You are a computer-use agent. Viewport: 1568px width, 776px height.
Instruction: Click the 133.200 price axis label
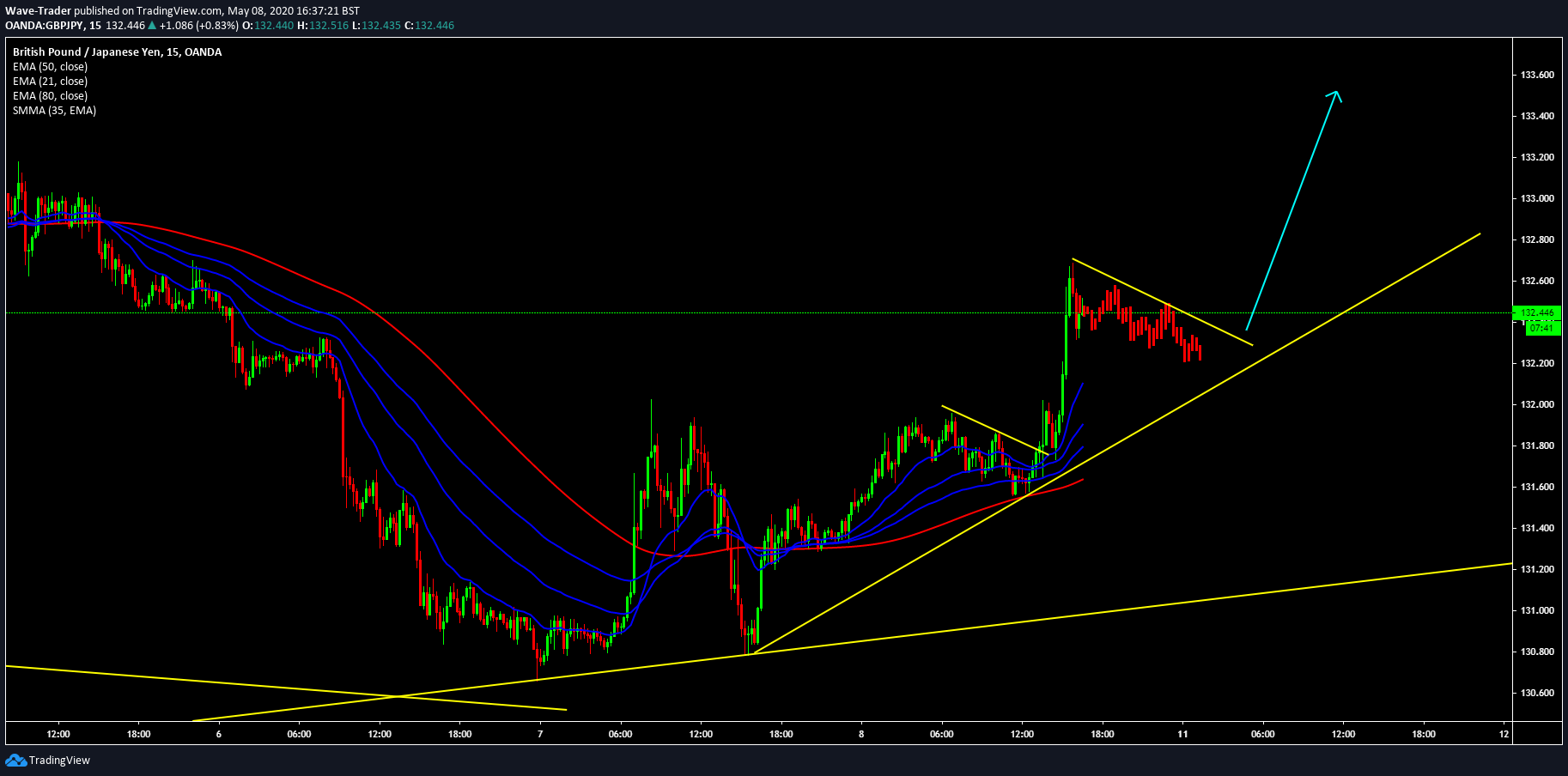[1537, 158]
